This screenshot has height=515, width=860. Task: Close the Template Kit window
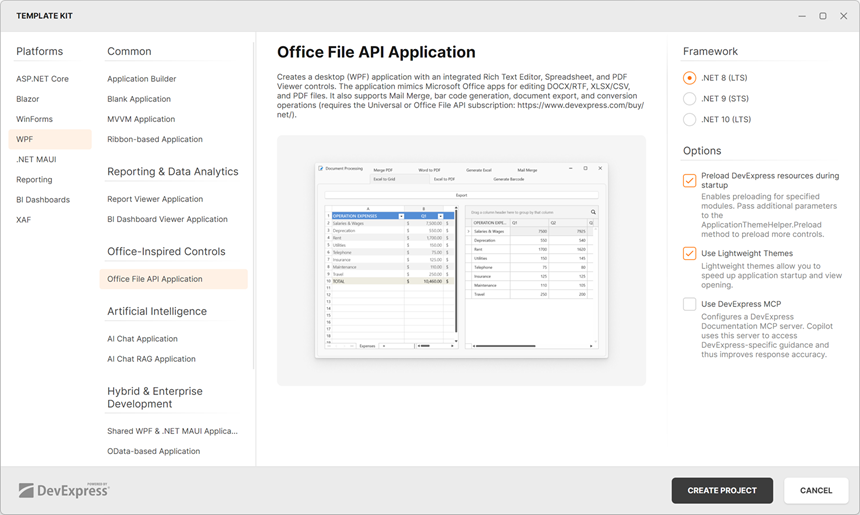(x=844, y=16)
